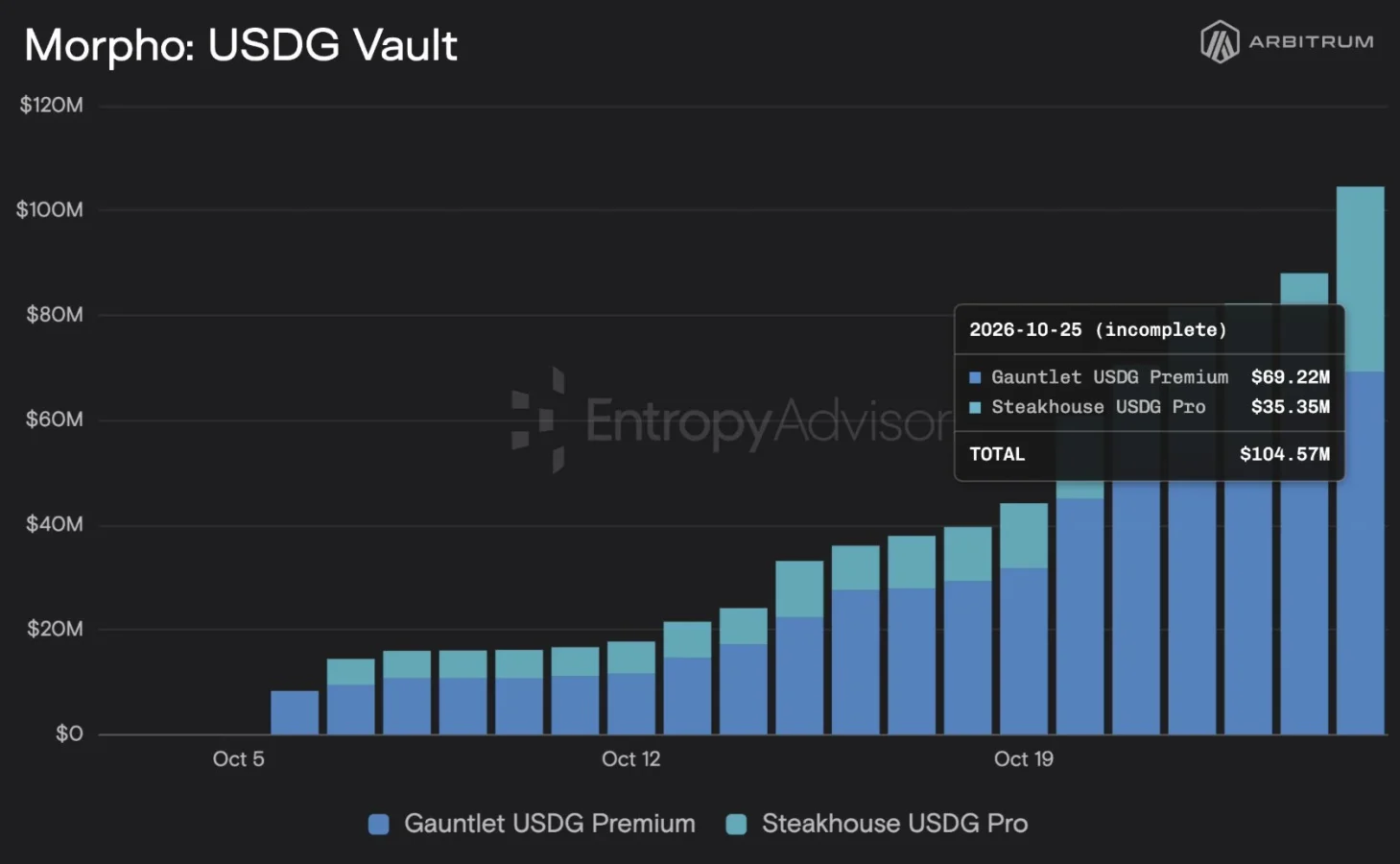Click the Gauntlet segment of the last bar

1361,553
